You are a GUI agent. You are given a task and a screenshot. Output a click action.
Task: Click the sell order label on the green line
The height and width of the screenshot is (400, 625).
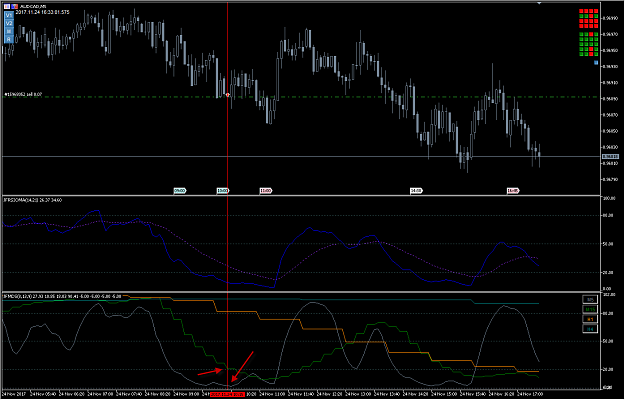(23, 95)
